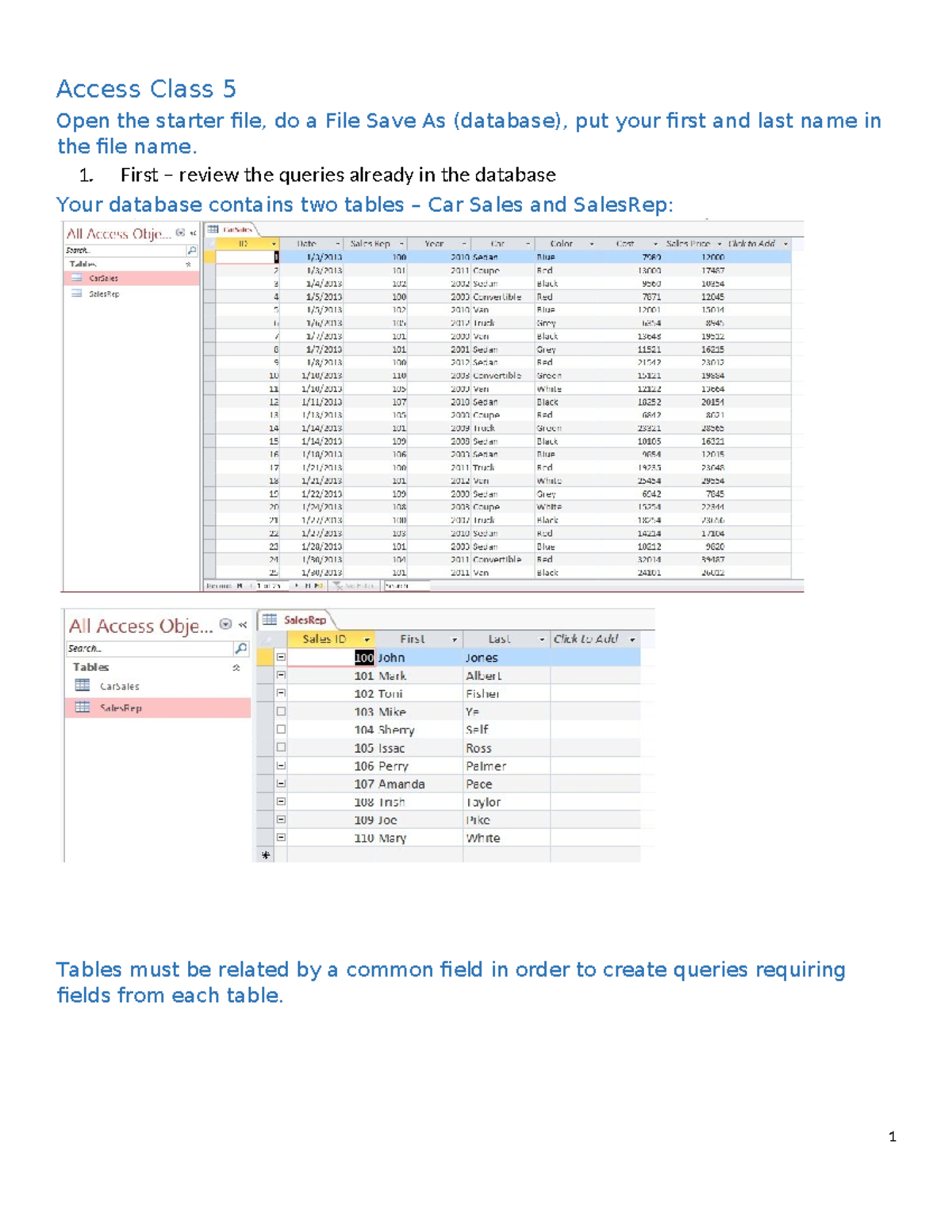952x1232 pixels.
Task: Open the Date column filter arrow
Action: [x=337, y=244]
